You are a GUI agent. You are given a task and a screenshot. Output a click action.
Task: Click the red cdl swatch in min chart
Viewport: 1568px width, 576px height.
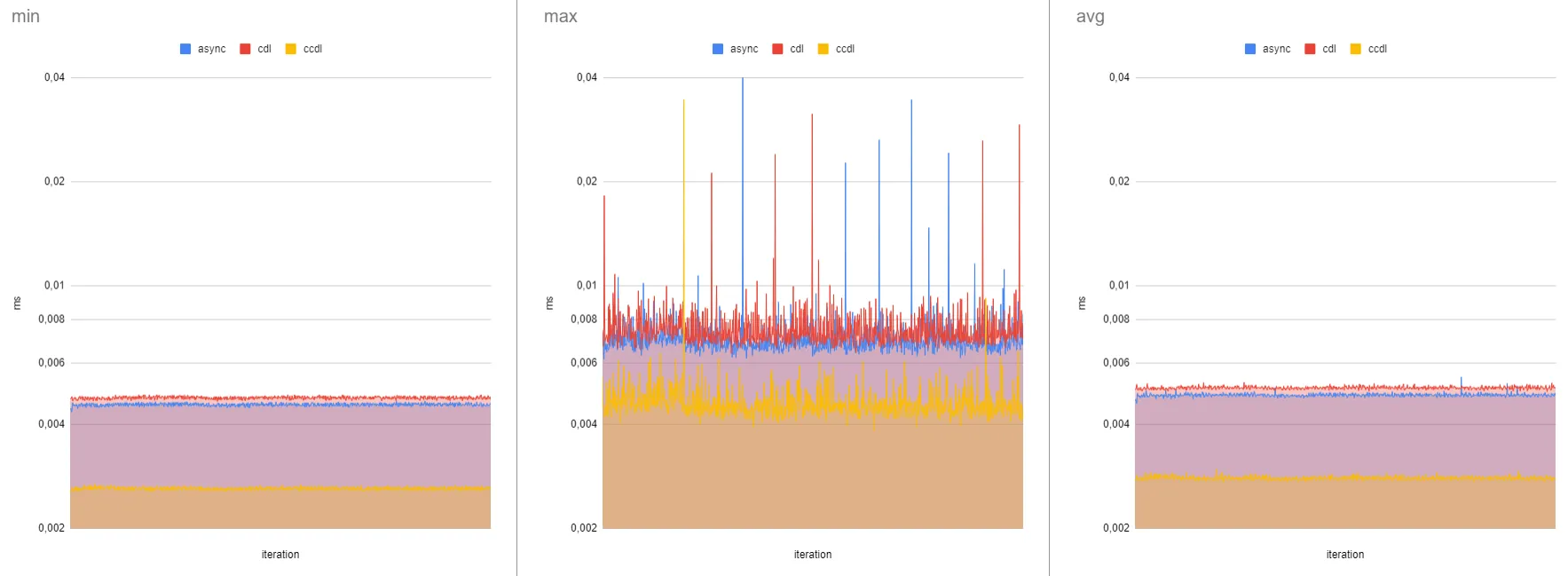pyautogui.click(x=245, y=49)
